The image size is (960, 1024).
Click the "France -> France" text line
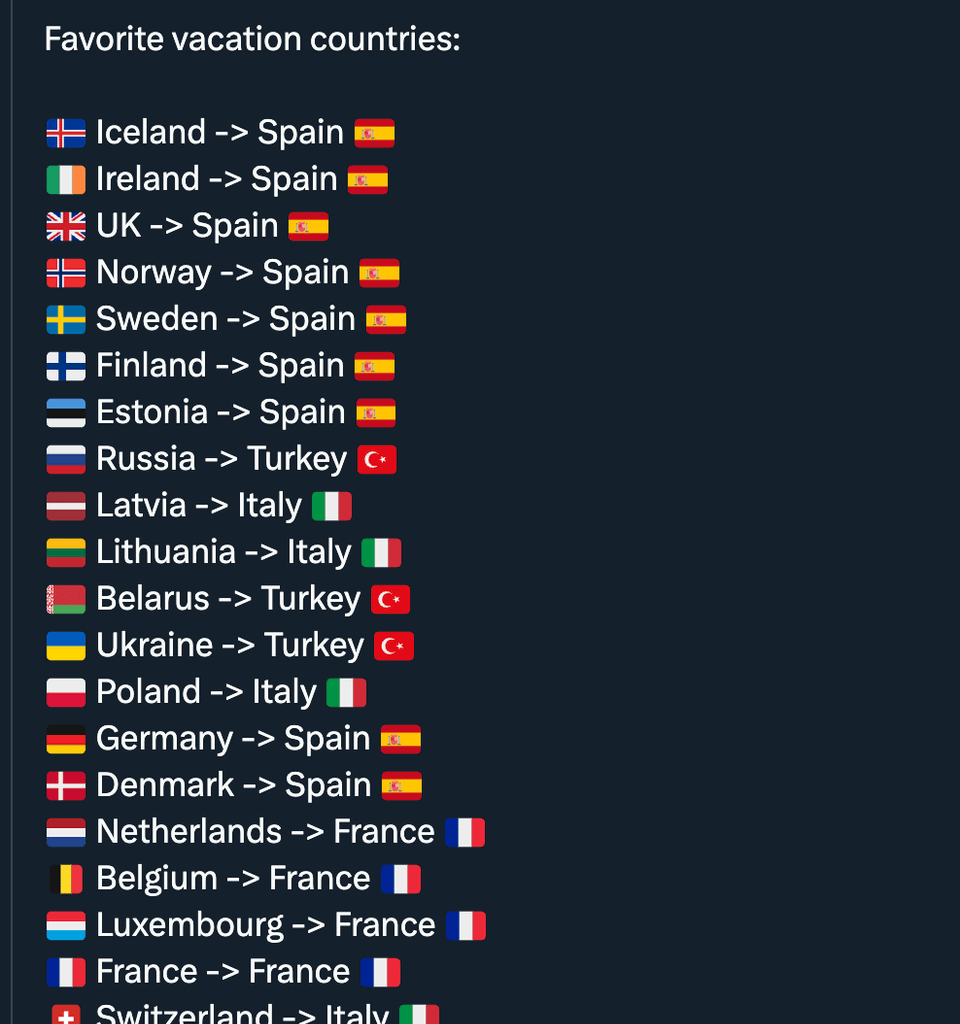[222, 972]
